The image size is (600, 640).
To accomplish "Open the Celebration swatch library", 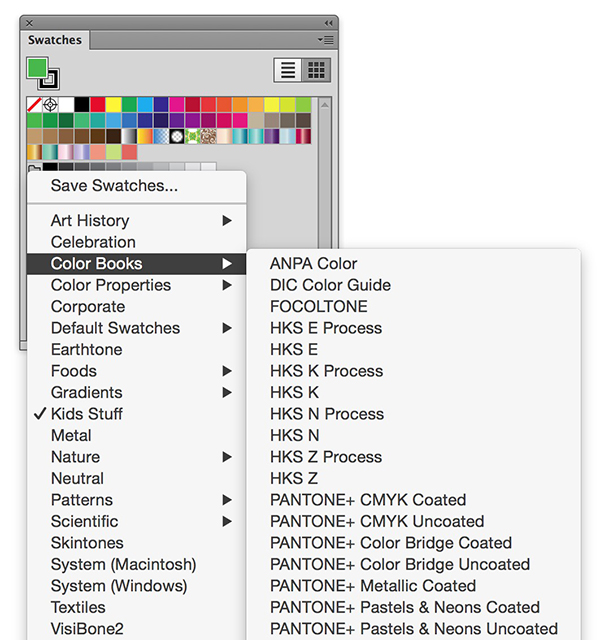I will (x=137, y=242).
